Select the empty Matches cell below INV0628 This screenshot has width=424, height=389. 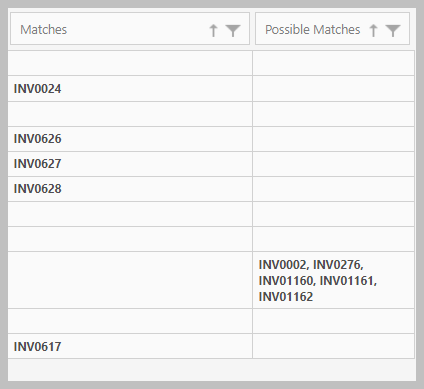click(x=130, y=214)
